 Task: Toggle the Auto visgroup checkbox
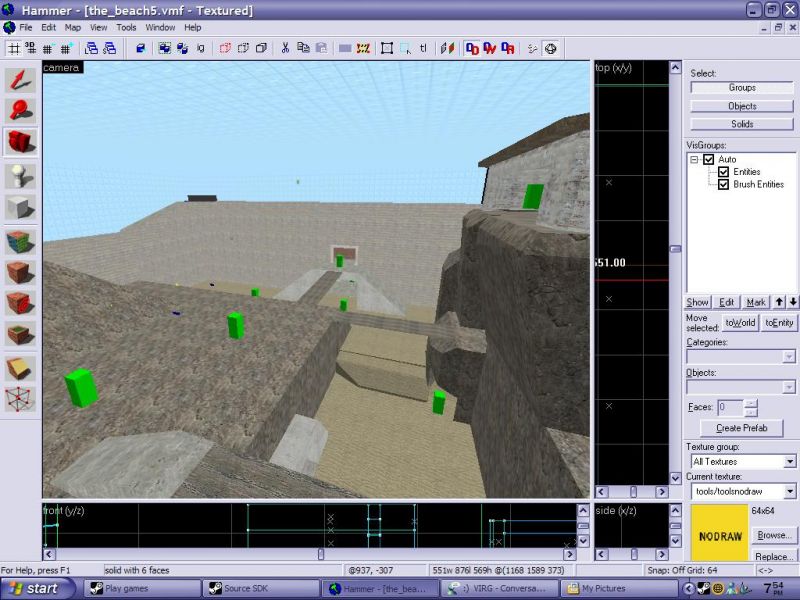click(709, 160)
